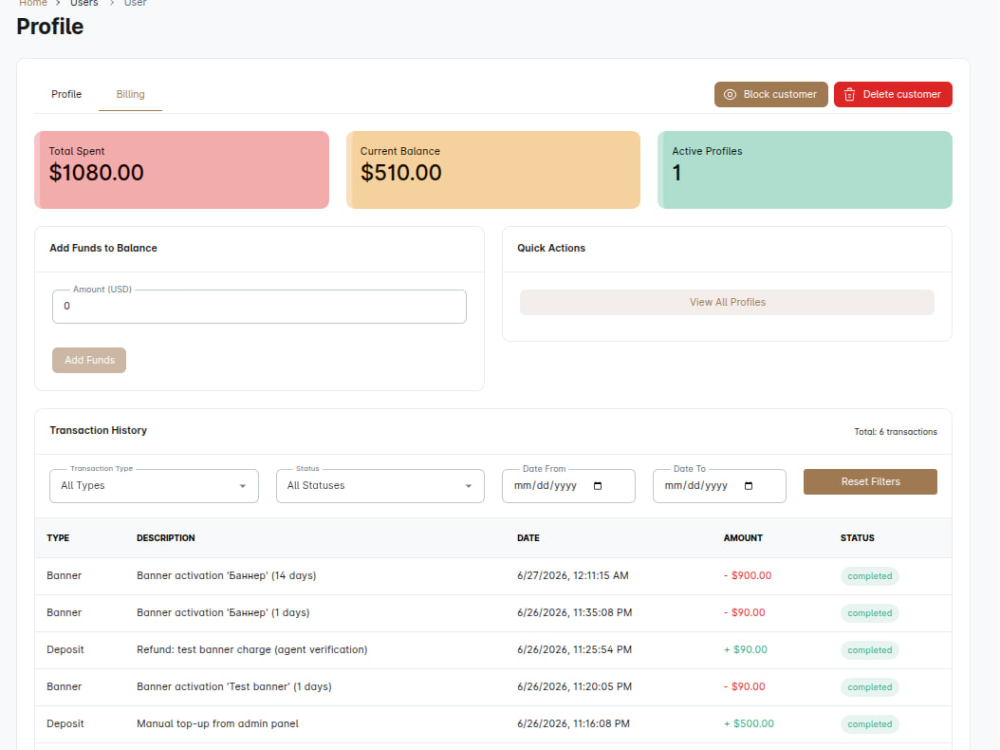Click the Reset Filters button
The width and height of the screenshot is (1000, 750).
pos(870,482)
